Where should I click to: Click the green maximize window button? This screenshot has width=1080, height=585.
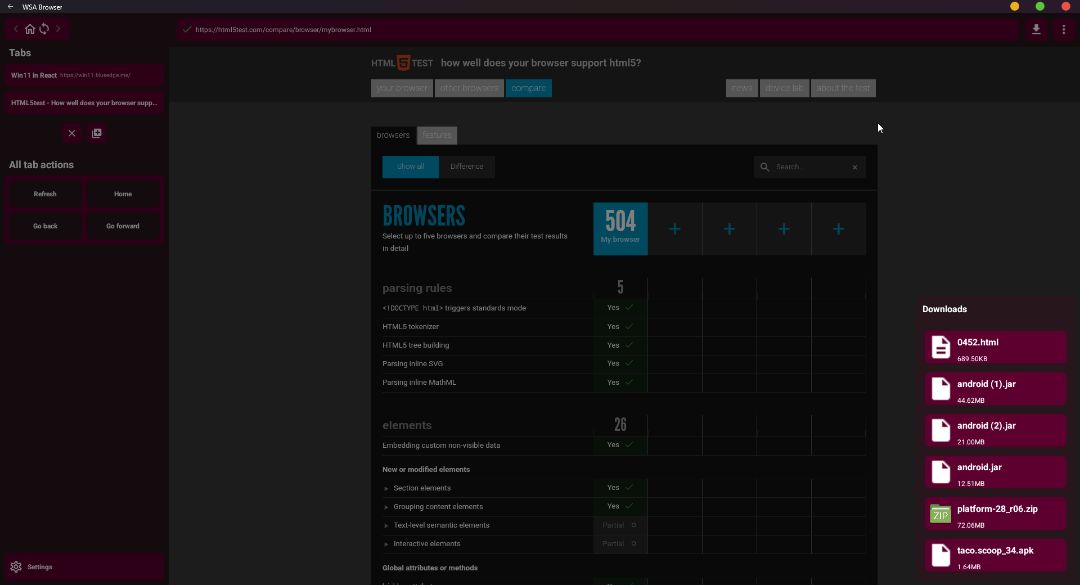pos(1040,6)
